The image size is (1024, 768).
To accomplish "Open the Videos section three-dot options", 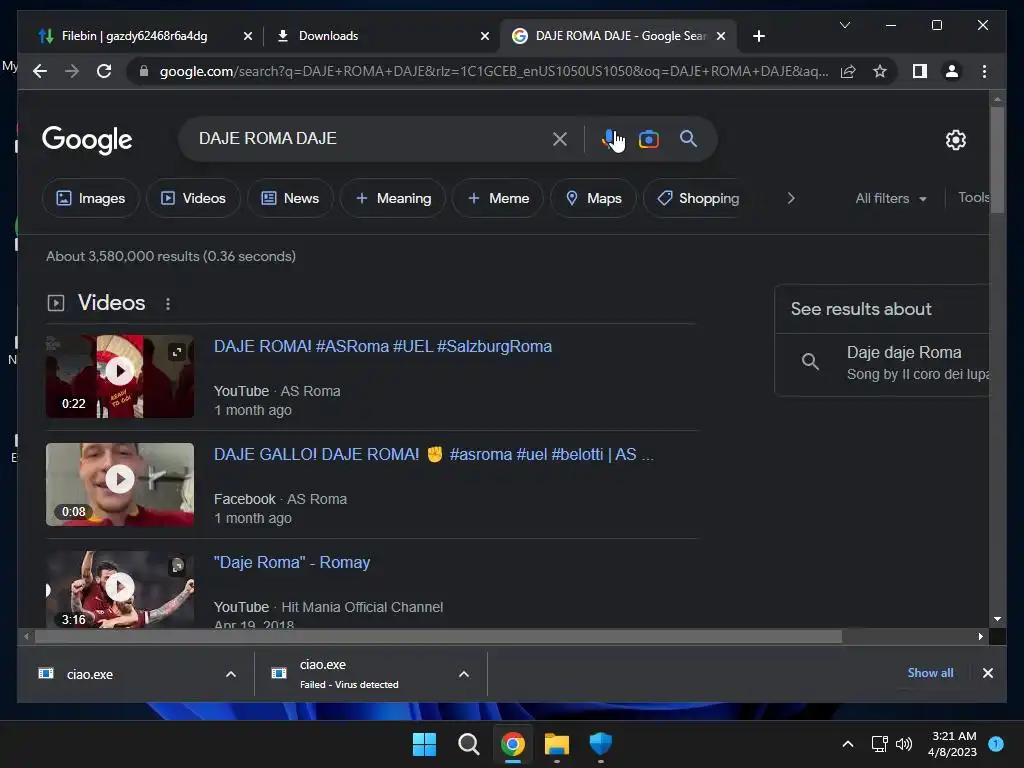I will click(x=168, y=304).
